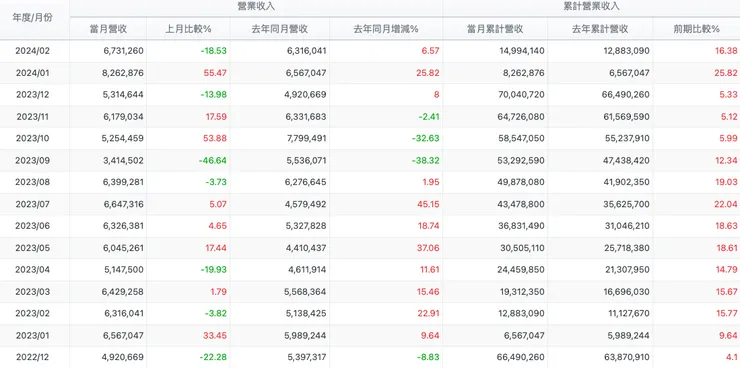The width and height of the screenshot is (740, 368).
Task: Click the -8.83 year-over-year value
Action: point(428,357)
